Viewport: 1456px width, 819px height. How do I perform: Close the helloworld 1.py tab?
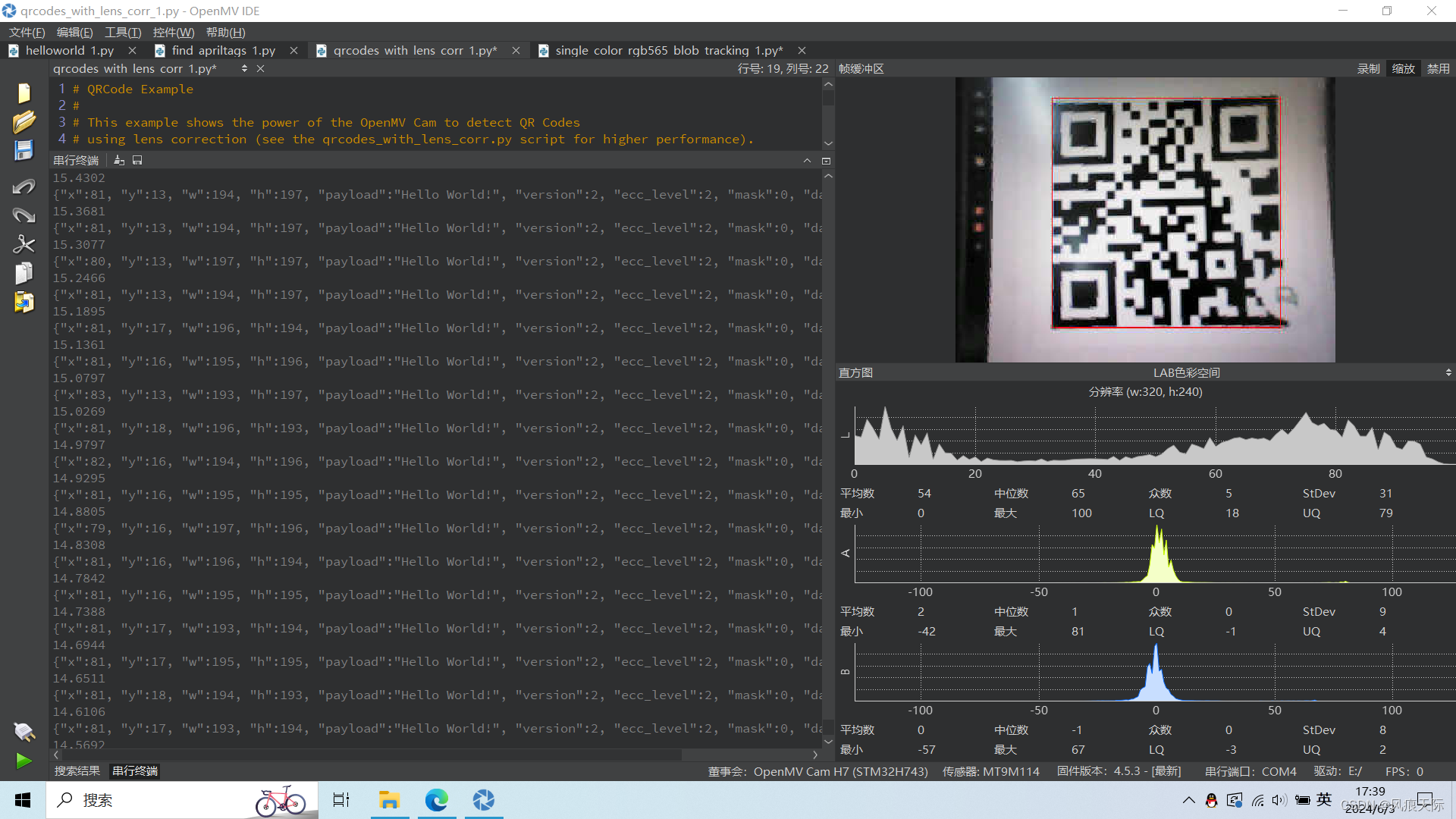point(133,50)
